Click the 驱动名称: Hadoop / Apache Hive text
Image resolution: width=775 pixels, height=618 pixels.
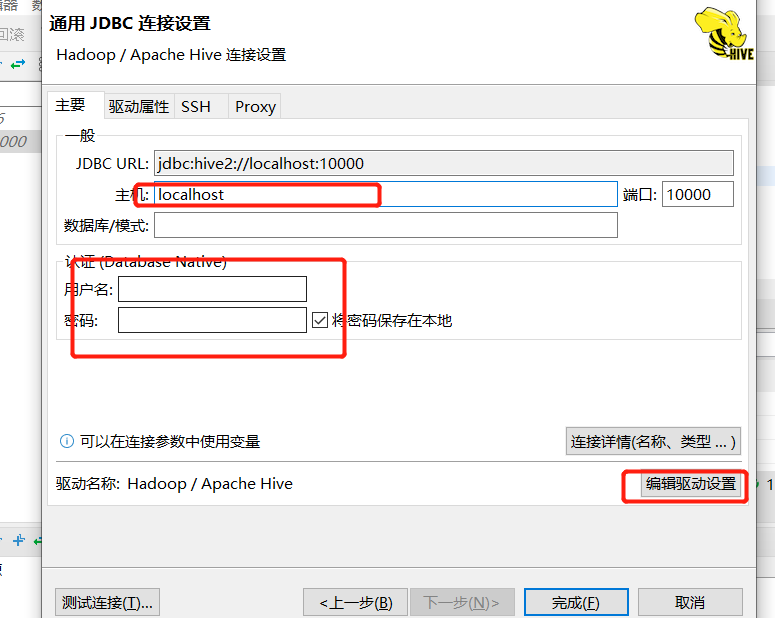point(174,484)
